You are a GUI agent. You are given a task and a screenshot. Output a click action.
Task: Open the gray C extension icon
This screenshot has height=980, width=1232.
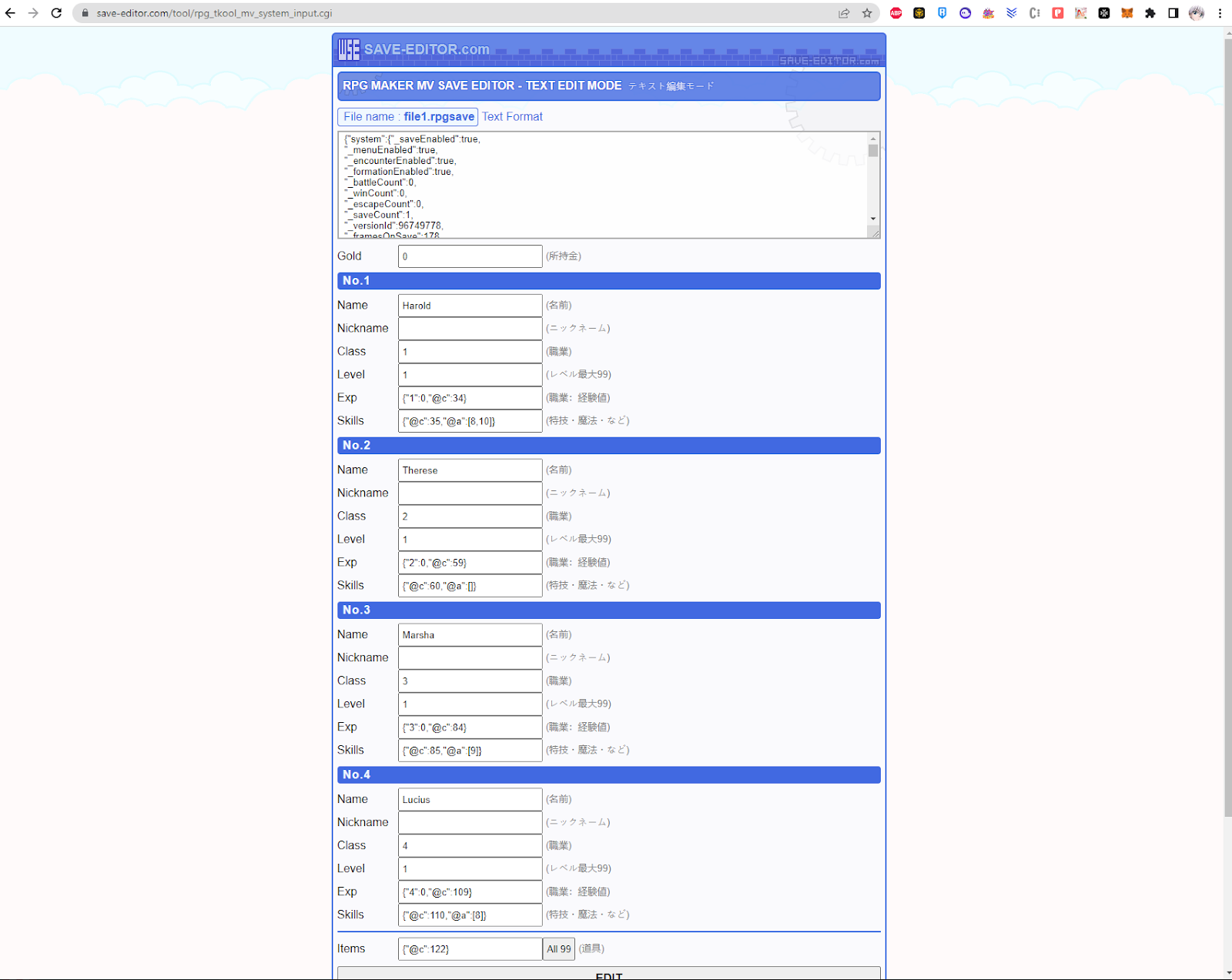(x=1035, y=13)
